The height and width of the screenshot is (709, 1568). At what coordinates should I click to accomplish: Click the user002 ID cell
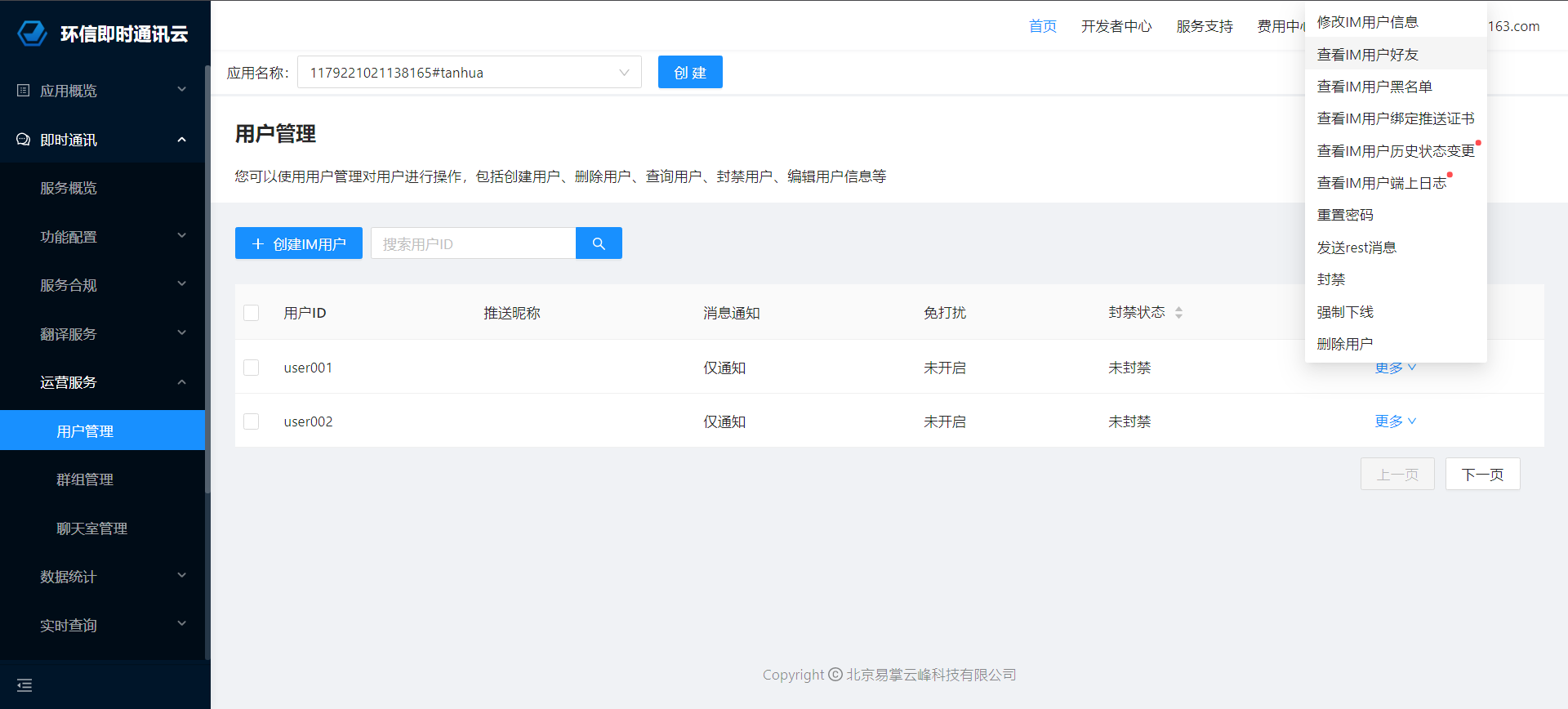point(308,421)
